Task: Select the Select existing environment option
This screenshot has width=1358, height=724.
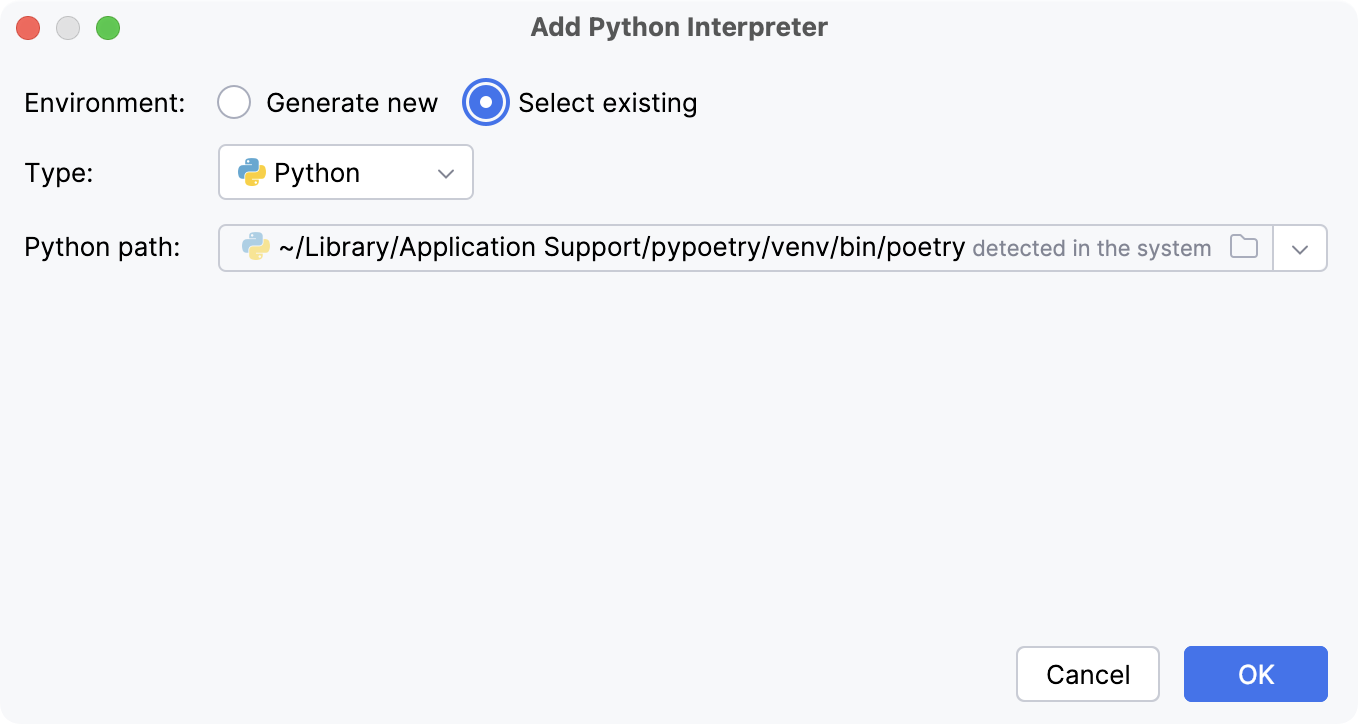Action: pyautogui.click(x=485, y=102)
